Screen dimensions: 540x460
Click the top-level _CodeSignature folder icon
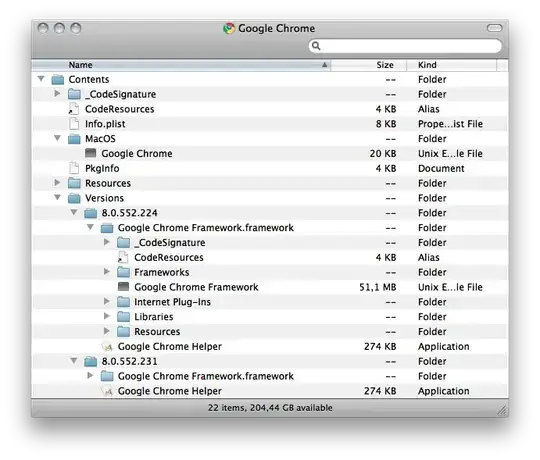click(74, 94)
